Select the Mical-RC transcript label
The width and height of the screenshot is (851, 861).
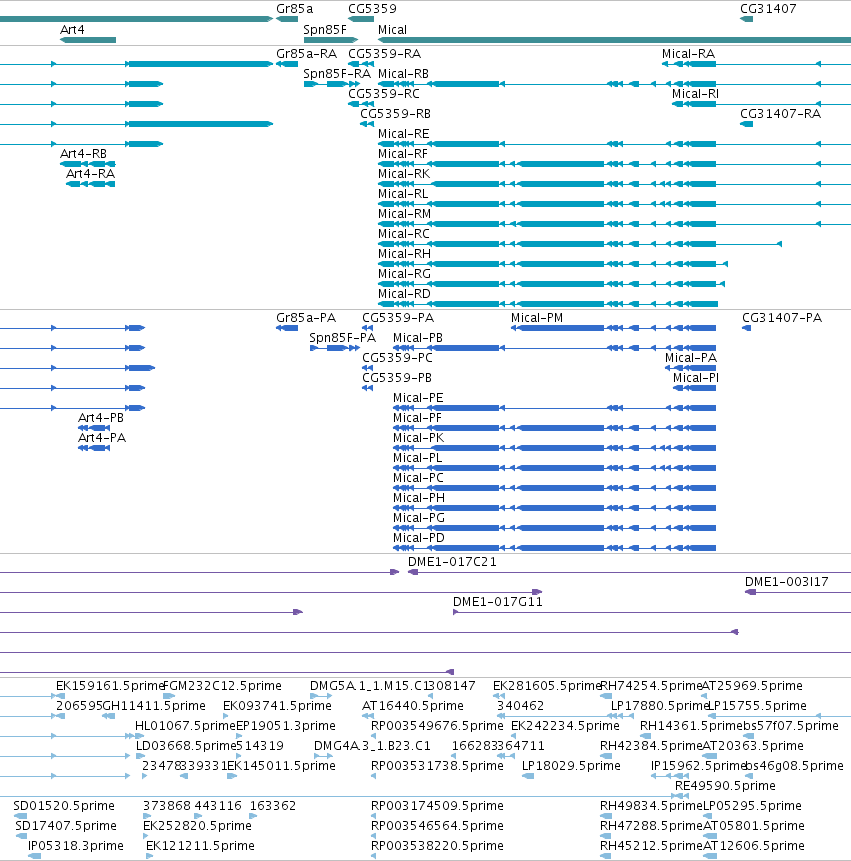pos(404,234)
